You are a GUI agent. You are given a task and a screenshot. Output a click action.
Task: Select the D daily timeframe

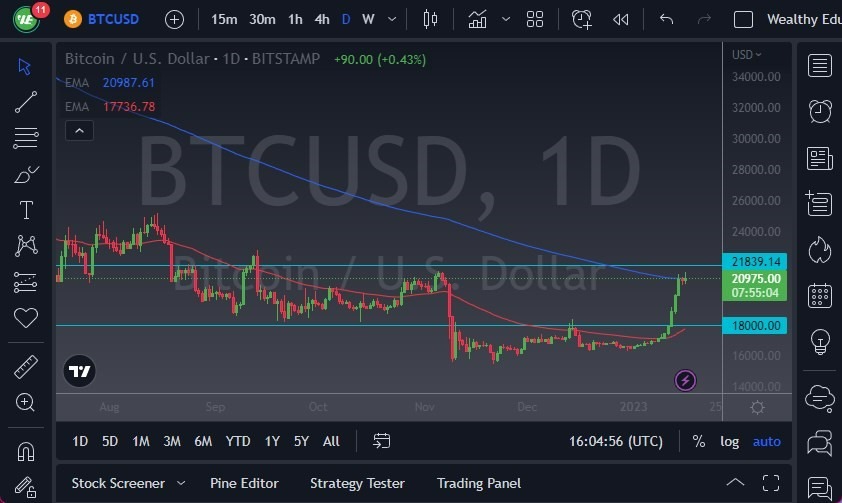(x=346, y=19)
